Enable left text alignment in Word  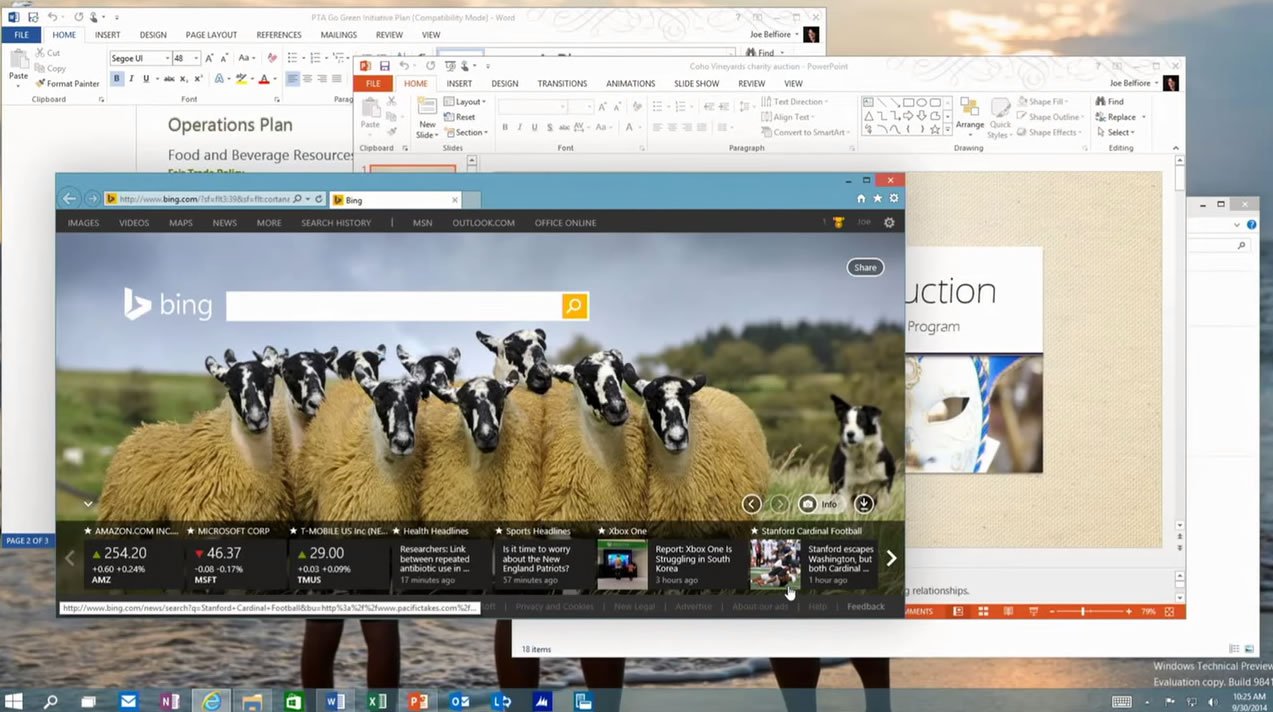tap(293, 79)
